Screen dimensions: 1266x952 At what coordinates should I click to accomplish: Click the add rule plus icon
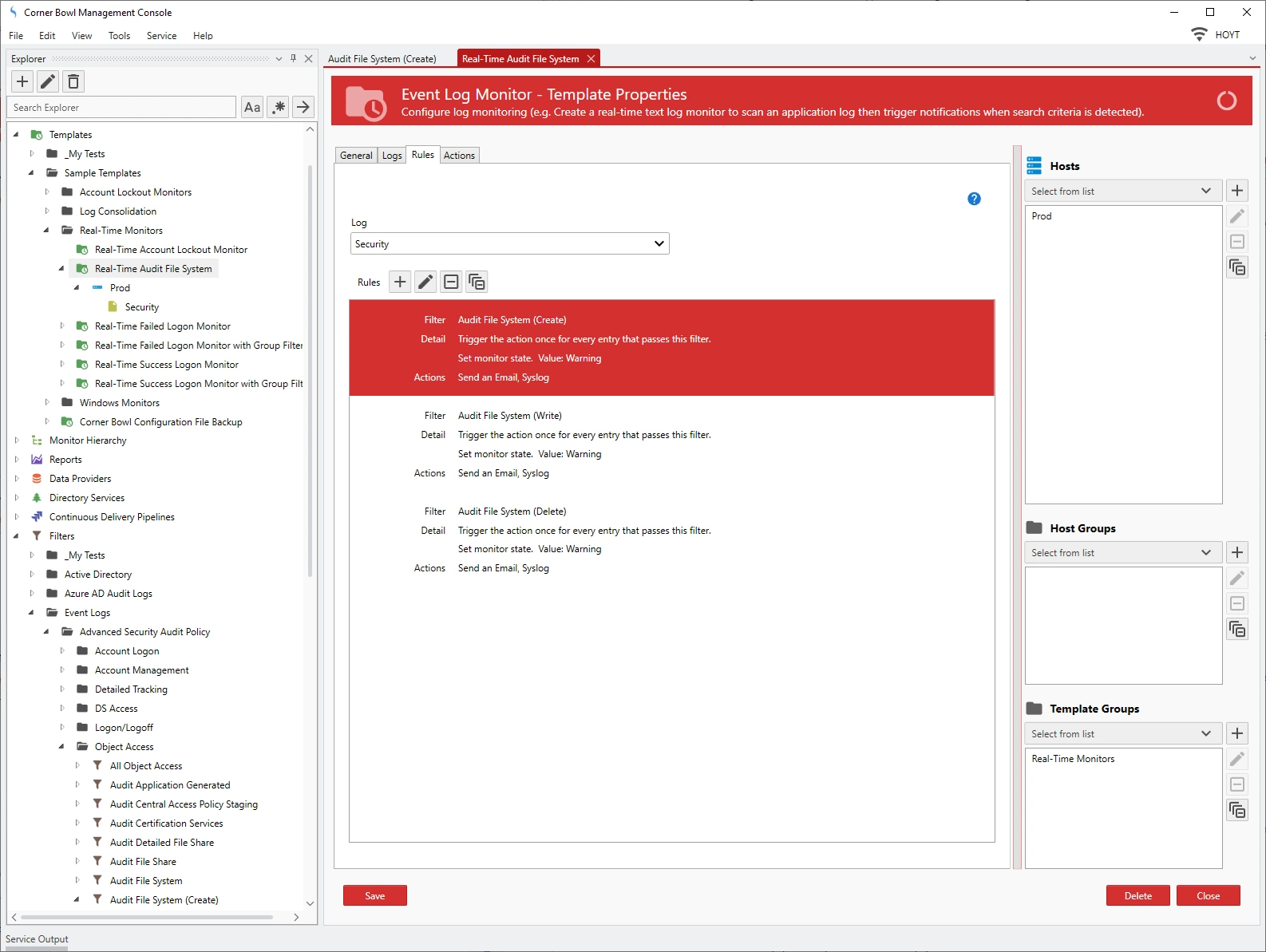pos(400,282)
